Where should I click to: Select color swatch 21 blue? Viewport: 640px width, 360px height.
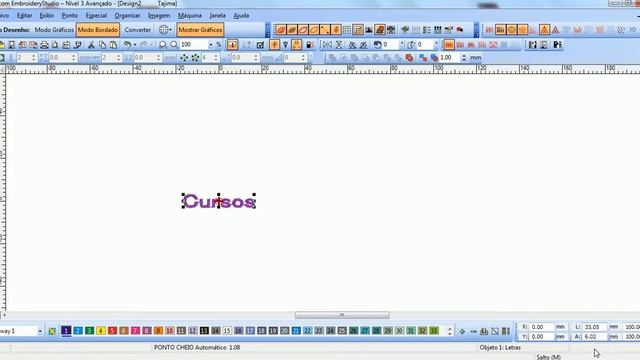tap(296, 331)
